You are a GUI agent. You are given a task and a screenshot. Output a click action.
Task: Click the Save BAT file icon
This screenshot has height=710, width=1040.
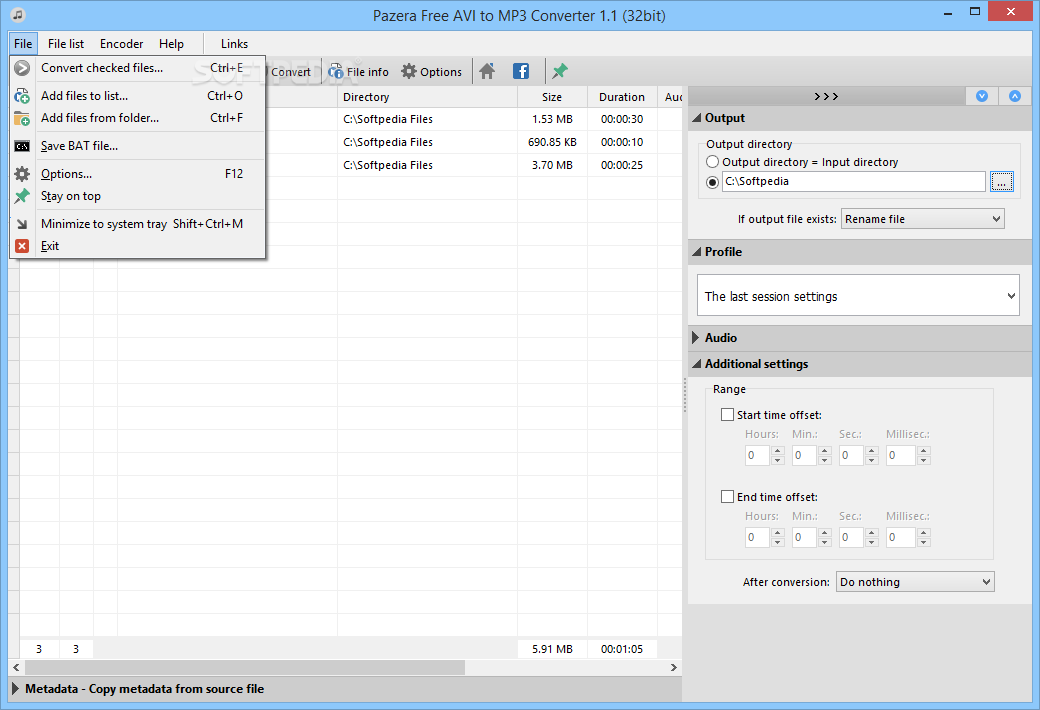pyautogui.click(x=22, y=146)
